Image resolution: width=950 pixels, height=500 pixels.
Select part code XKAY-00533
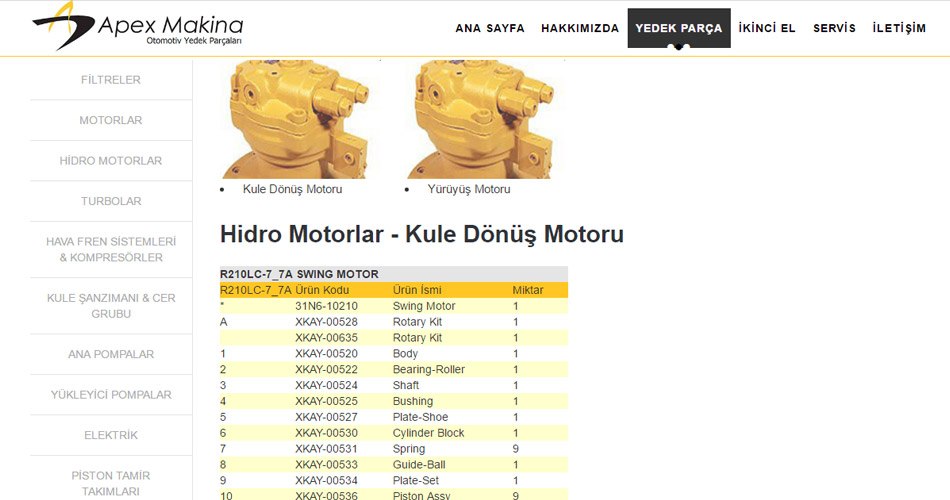click(327, 464)
